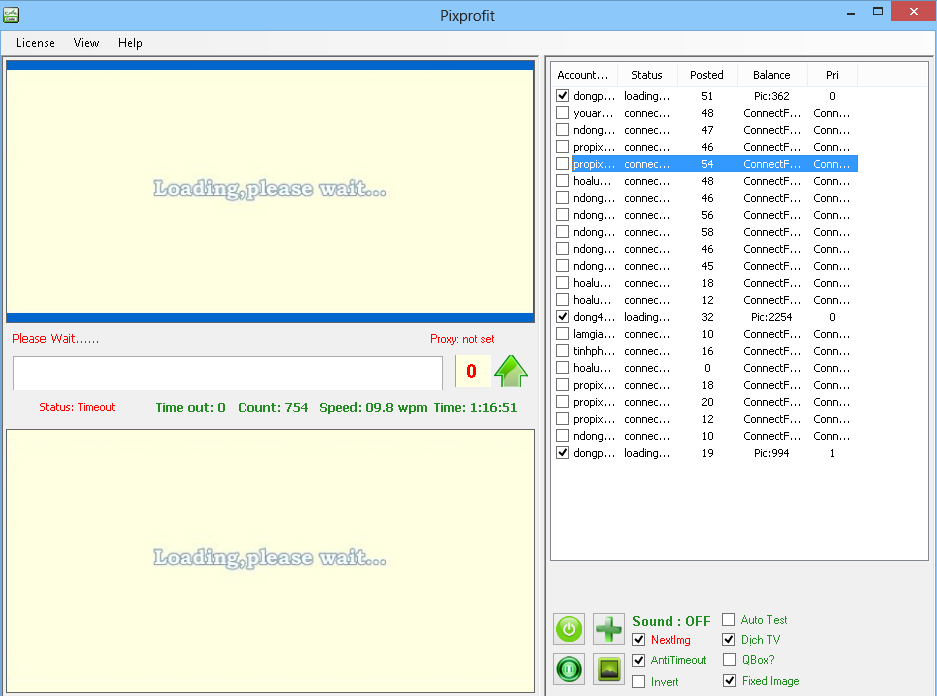Image resolution: width=937 pixels, height=696 pixels.
Task: Click the green power button icon
Action: pos(569,629)
